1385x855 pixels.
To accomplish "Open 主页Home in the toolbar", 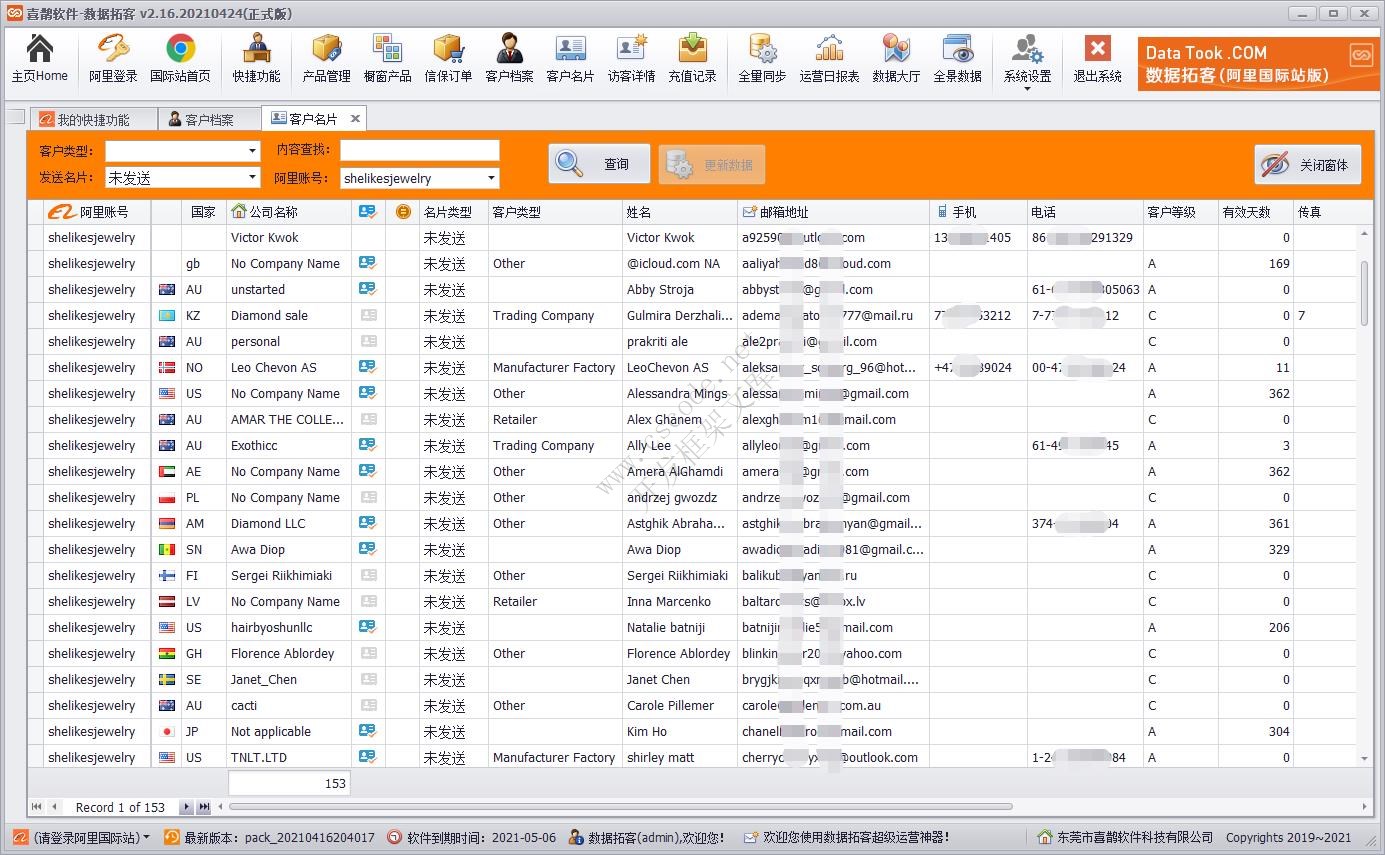I will click(40, 59).
